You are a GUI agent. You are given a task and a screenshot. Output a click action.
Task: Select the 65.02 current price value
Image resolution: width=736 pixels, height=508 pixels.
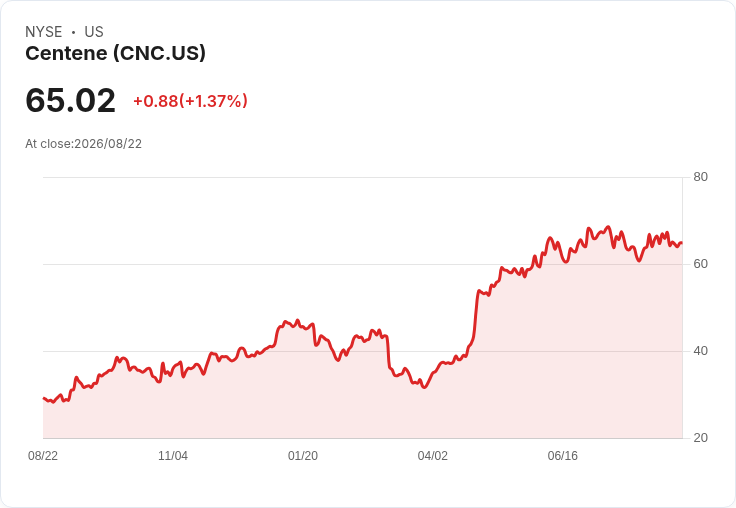(70, 100)
